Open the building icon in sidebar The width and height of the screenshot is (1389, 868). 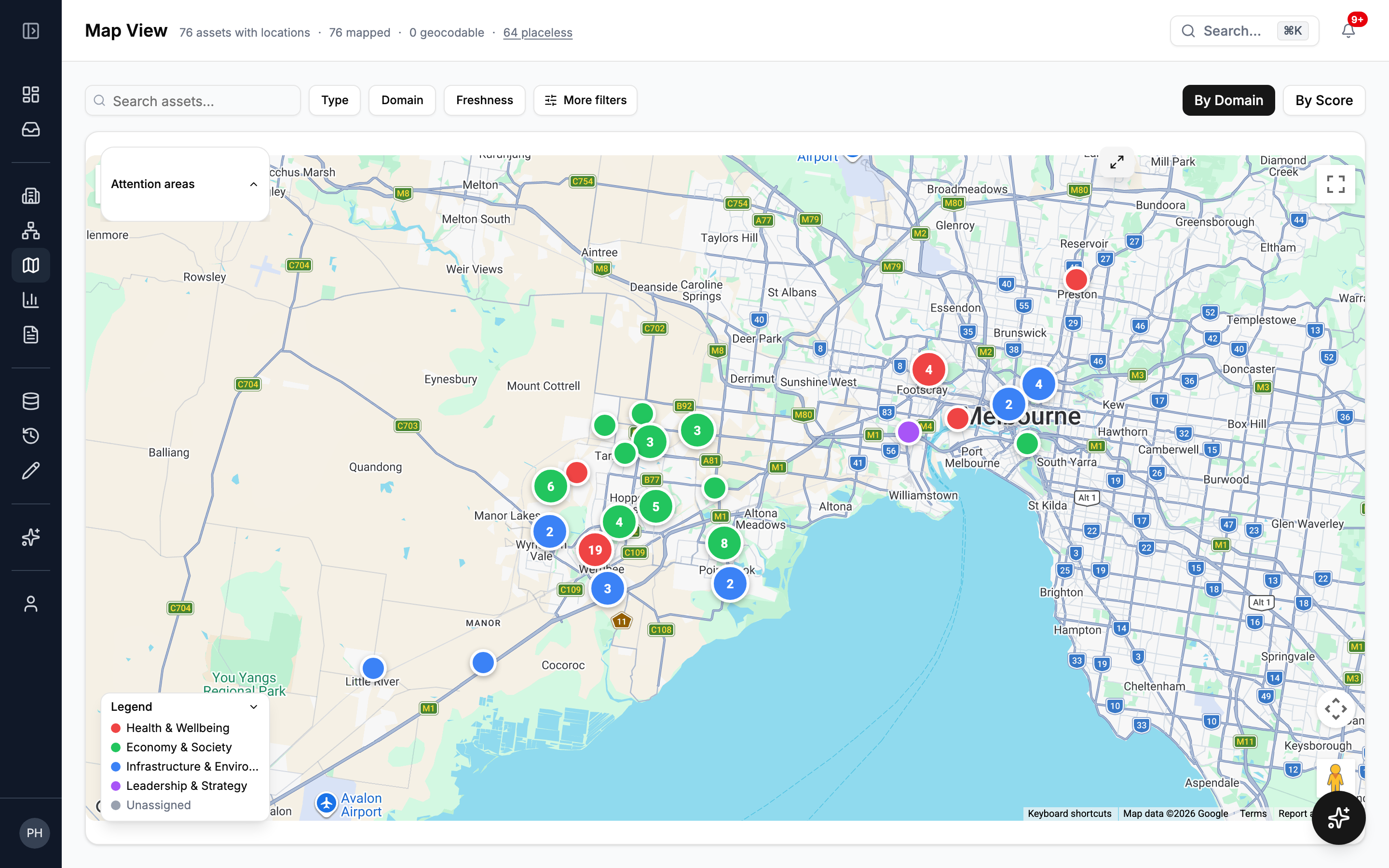pos(30,196)
